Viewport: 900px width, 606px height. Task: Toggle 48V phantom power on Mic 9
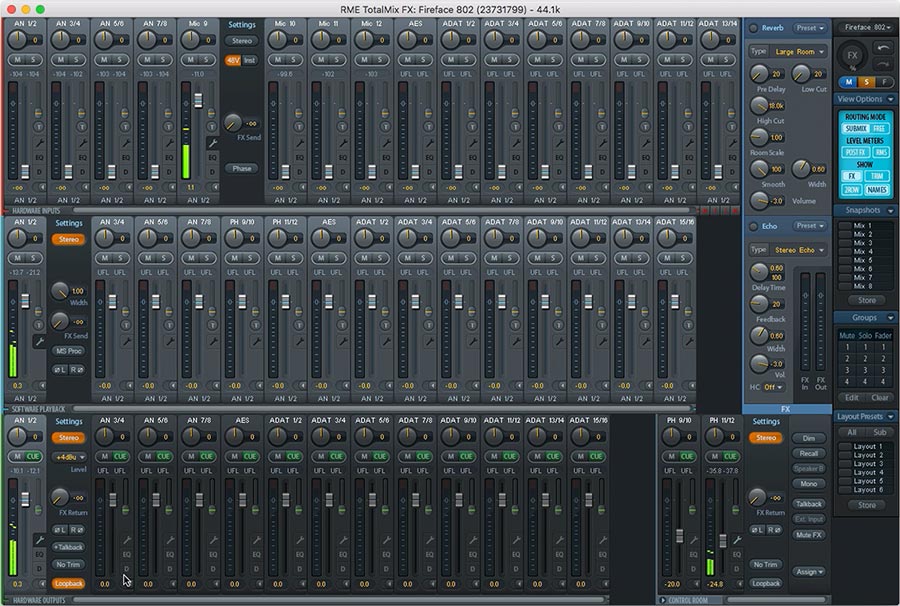(232, 60)
